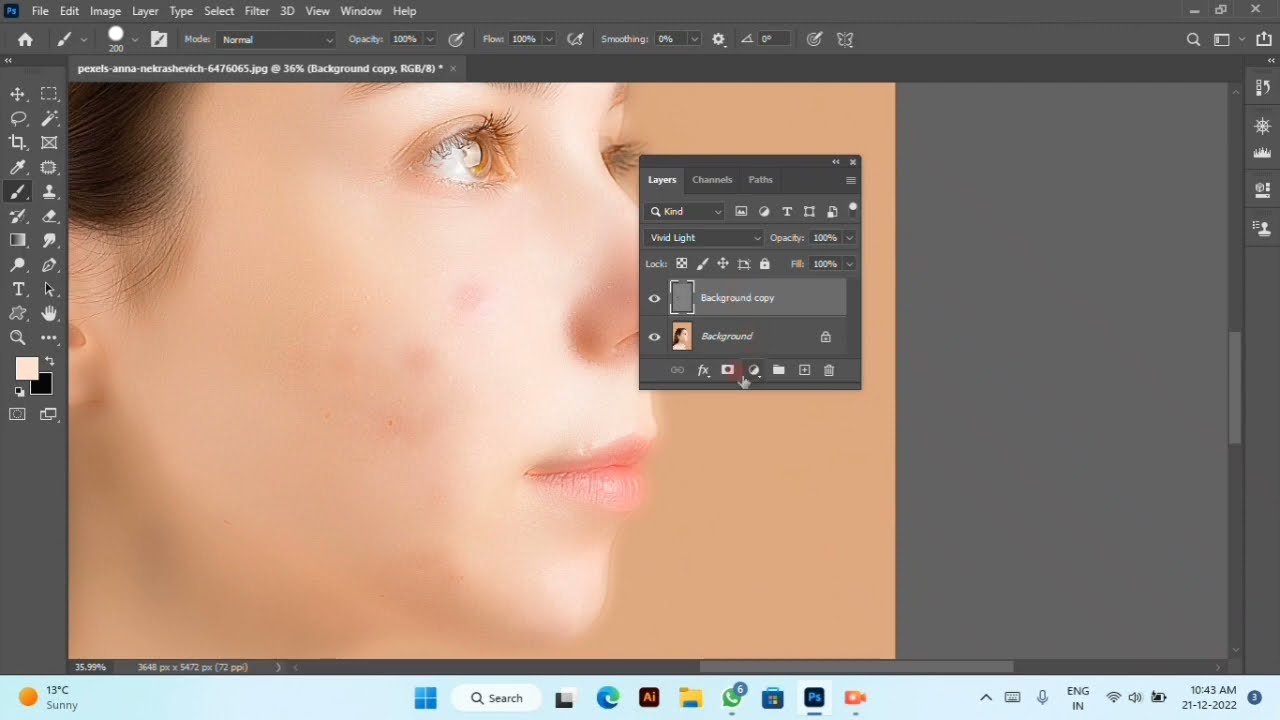
Task: Select the Clone Stamp tool
Action: pyautogui.click(x=49, y=192)
